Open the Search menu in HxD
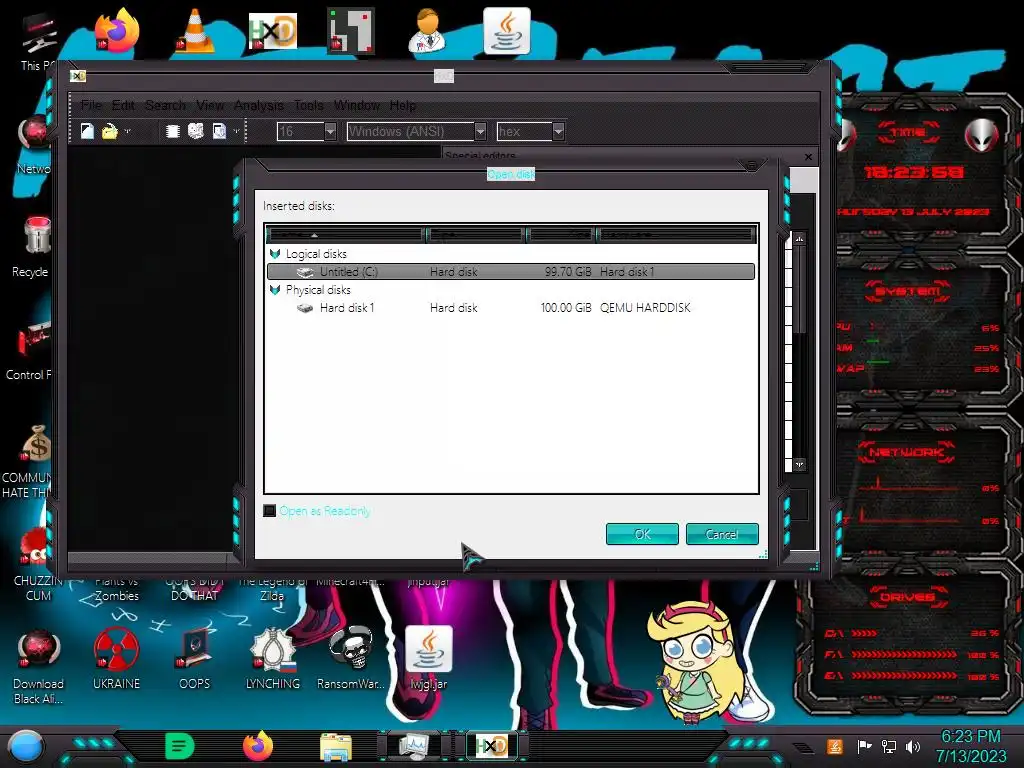This screenshot has height=768, width=1024. point(165,105)
